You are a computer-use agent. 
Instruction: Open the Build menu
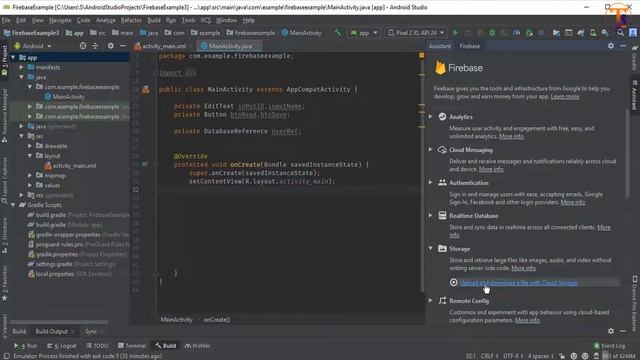pyautogui.click(x=154, y=20)
